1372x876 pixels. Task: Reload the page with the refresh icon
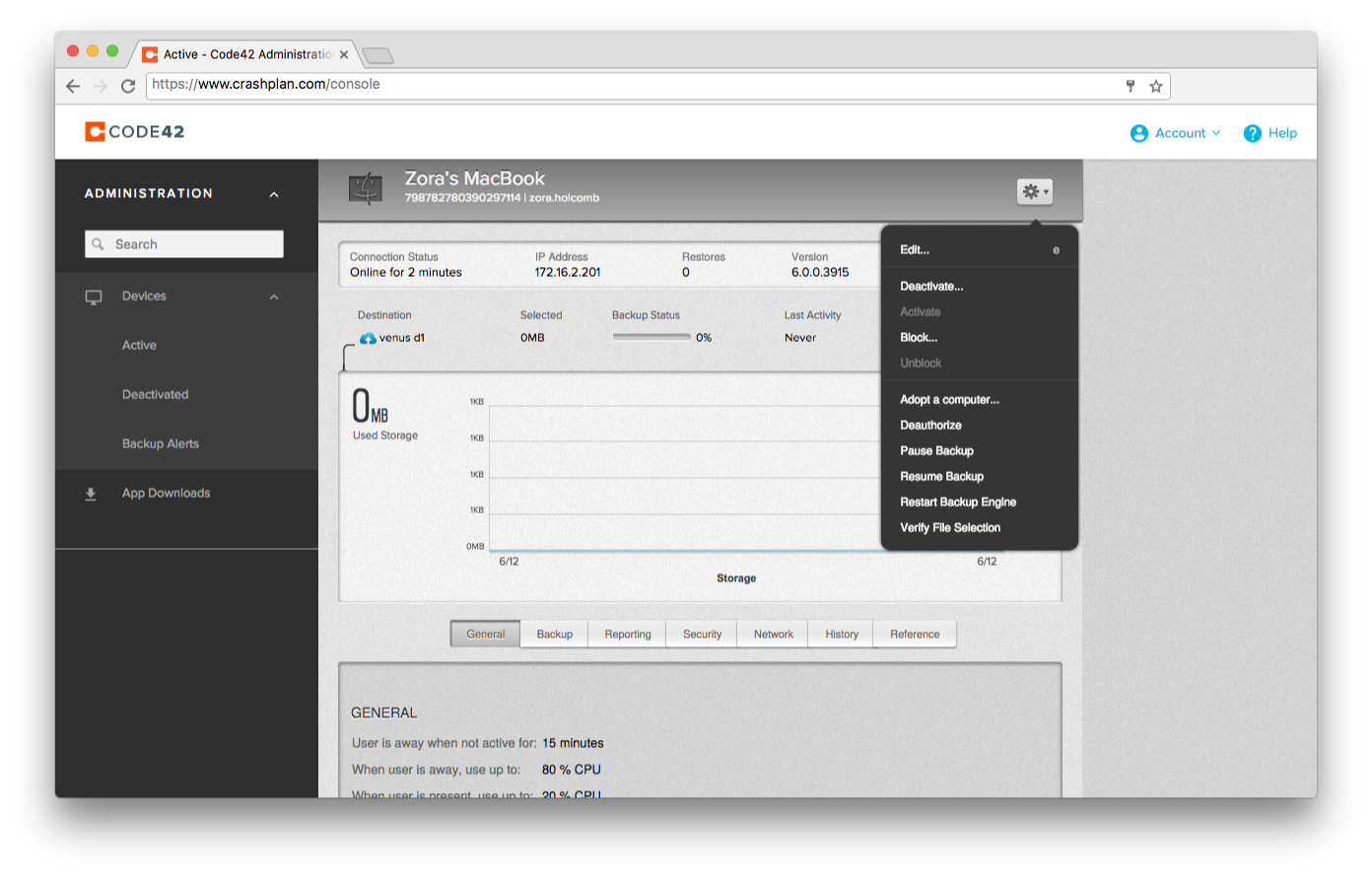tap(128, 86)
